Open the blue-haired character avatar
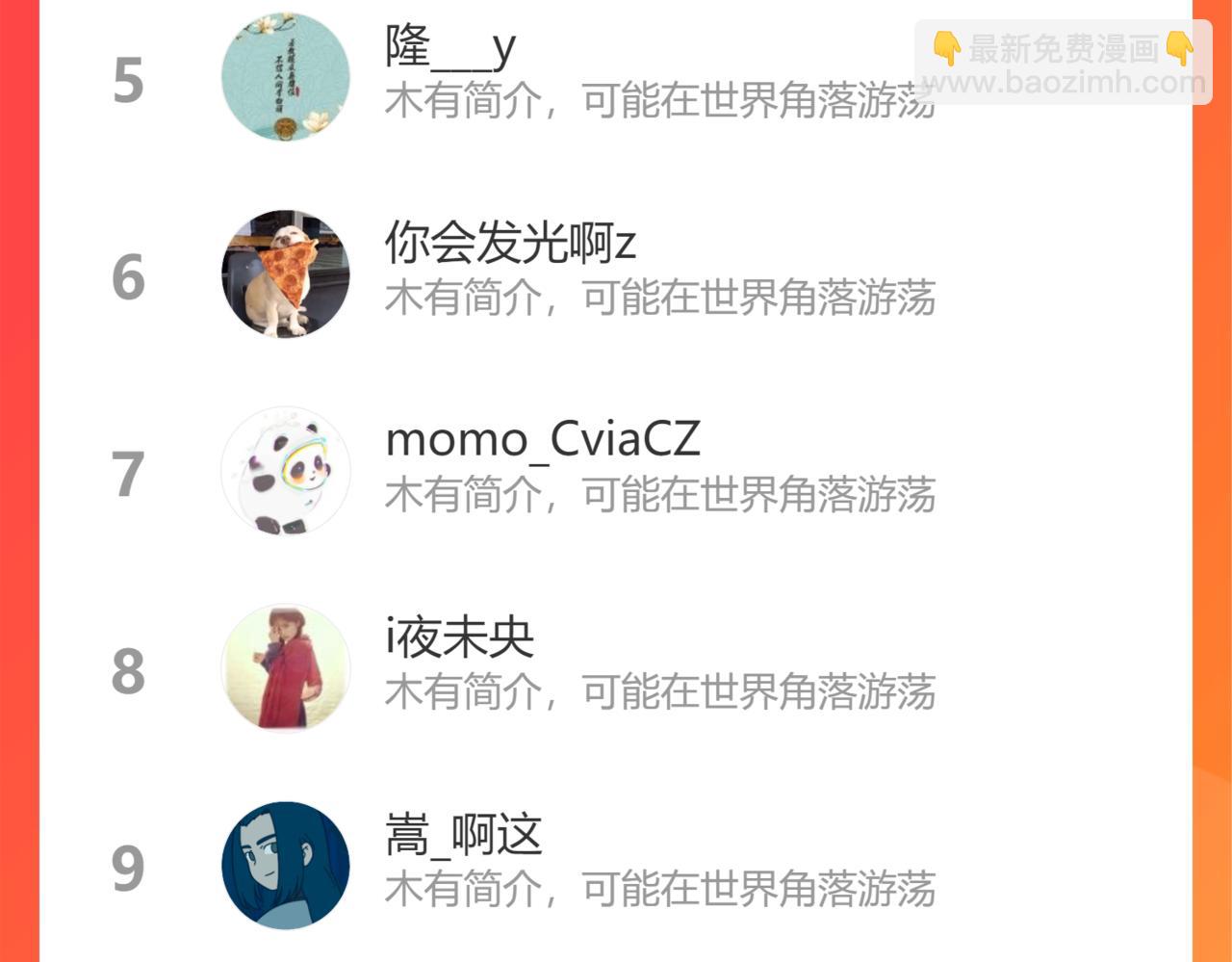The width and height of the screenshot is (1232, 962). pos(286,866)
